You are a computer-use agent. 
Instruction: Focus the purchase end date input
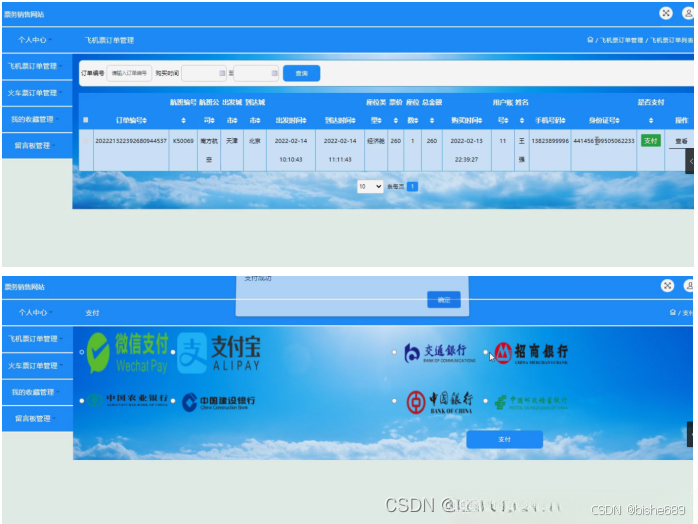point(256,73)
